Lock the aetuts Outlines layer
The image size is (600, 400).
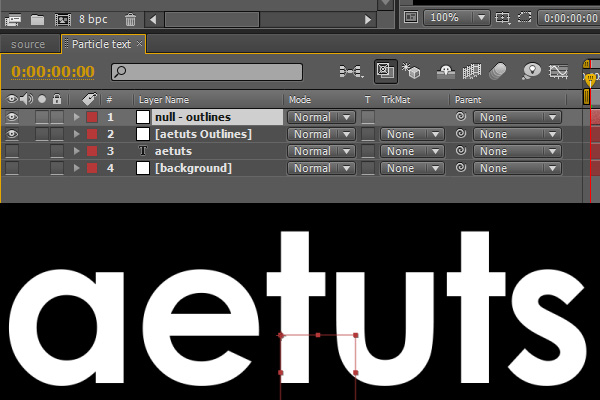click(x=57, y=134)
